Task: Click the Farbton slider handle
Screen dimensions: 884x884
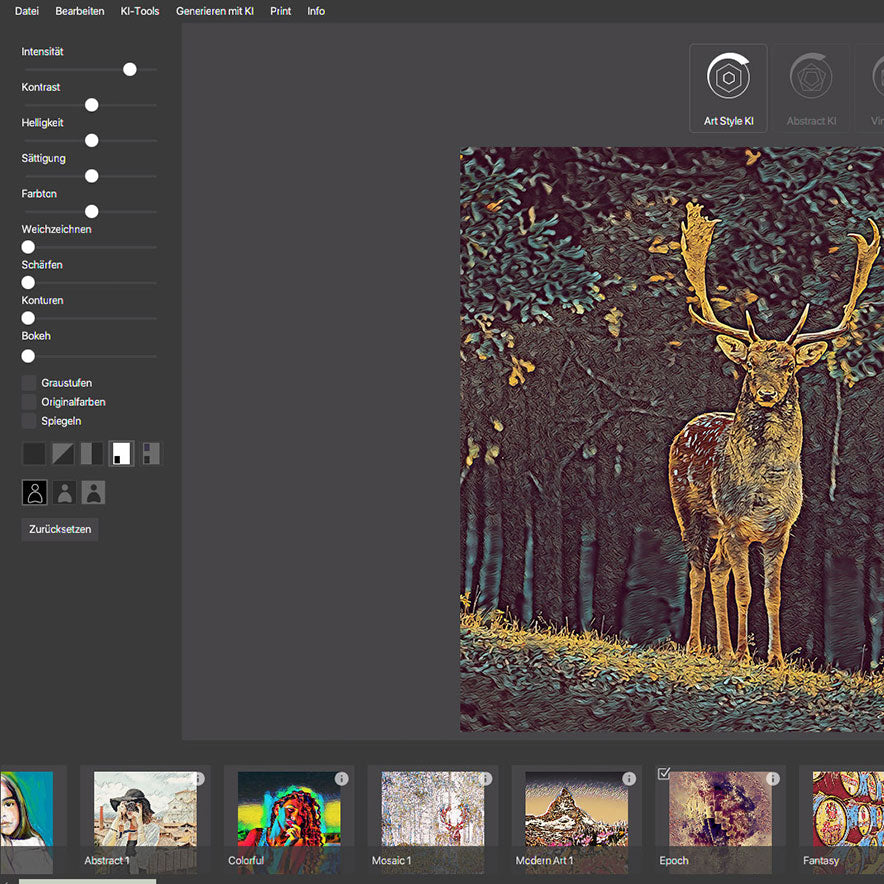Action: pyautogui.click(x=91, y=211)
